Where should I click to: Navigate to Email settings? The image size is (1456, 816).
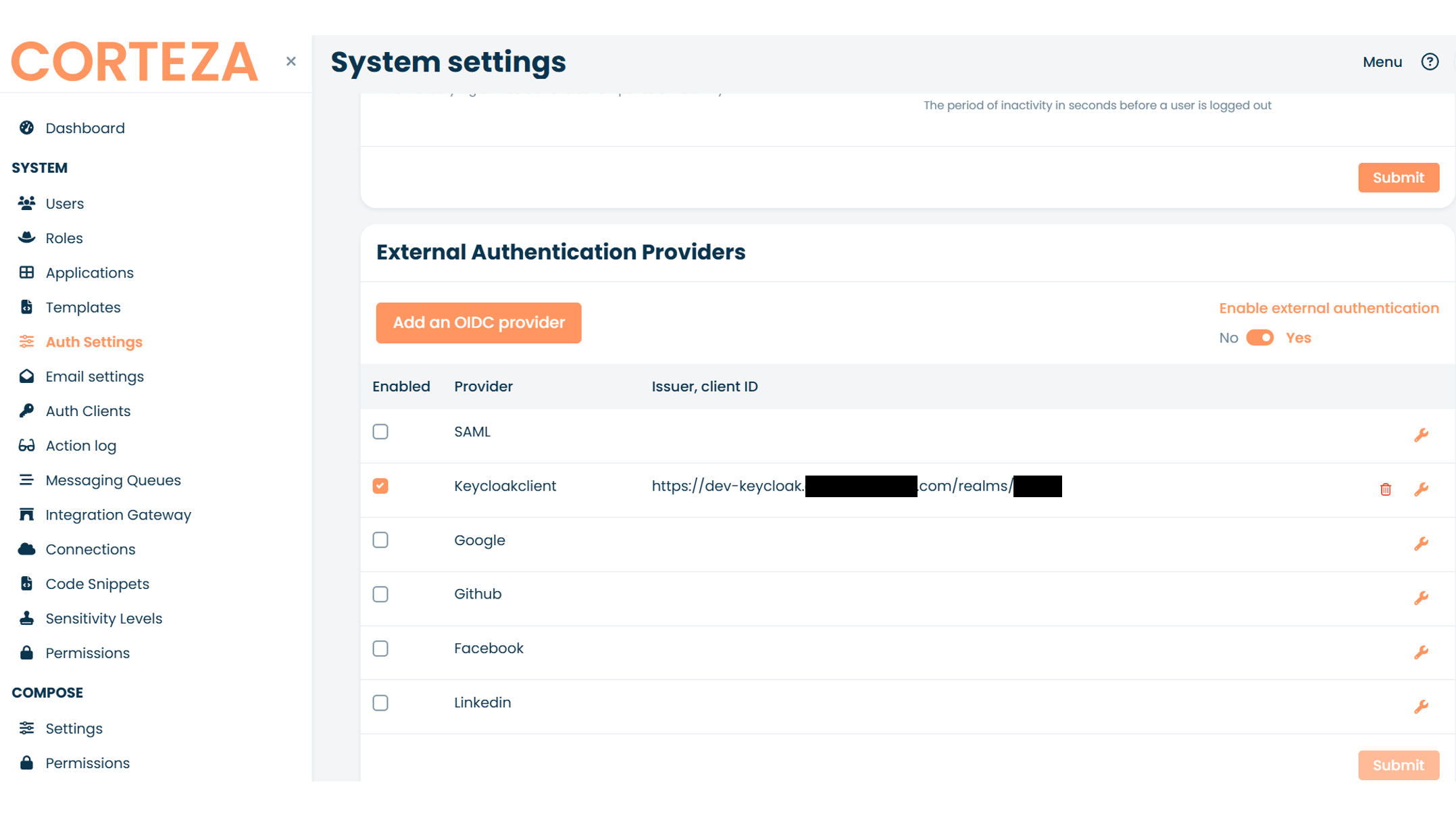pyautogui.click(x=95, y=376)
